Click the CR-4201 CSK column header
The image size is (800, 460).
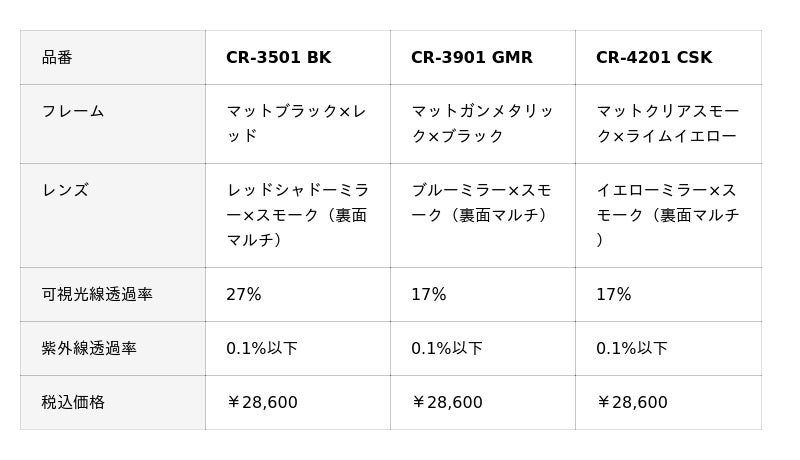click(x=654, y=58)
